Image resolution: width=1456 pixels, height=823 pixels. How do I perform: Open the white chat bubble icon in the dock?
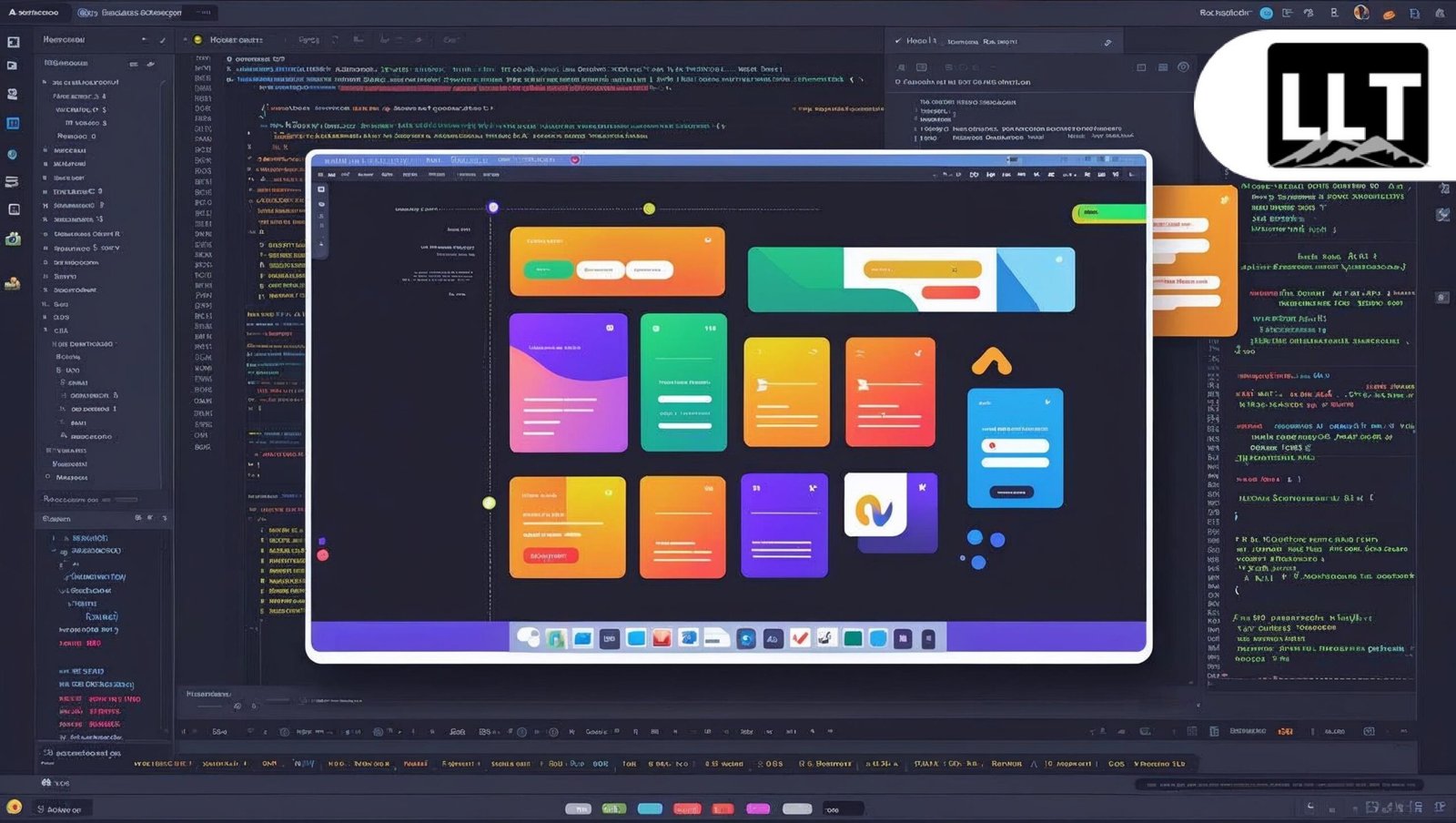(528, 637)
